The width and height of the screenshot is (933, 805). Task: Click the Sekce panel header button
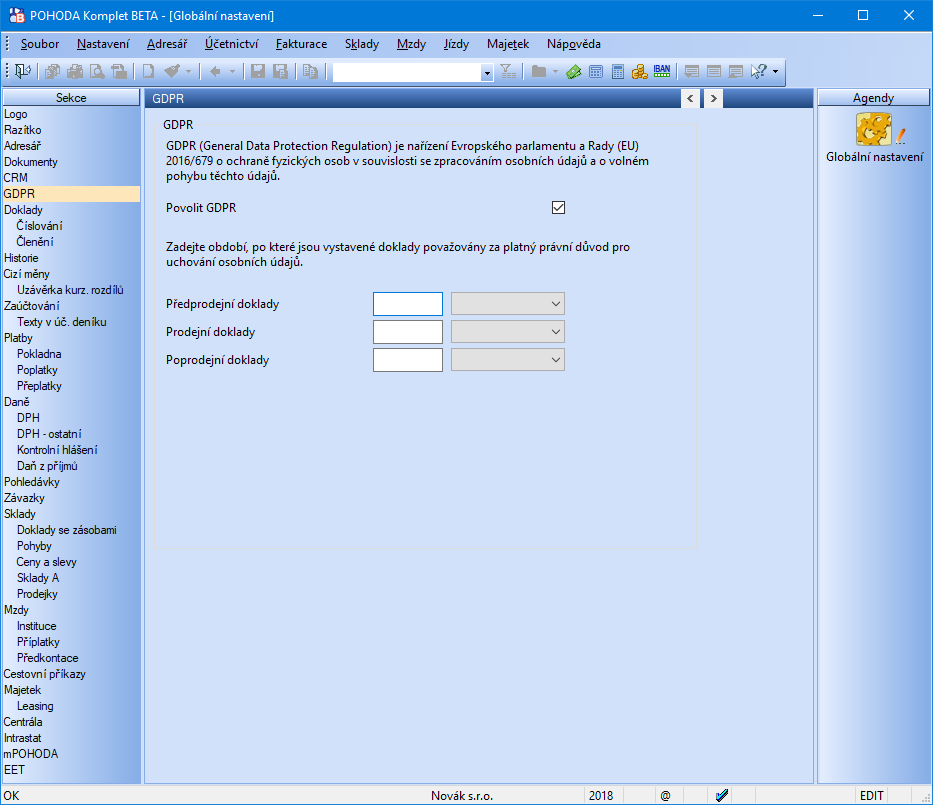(71, 98)
